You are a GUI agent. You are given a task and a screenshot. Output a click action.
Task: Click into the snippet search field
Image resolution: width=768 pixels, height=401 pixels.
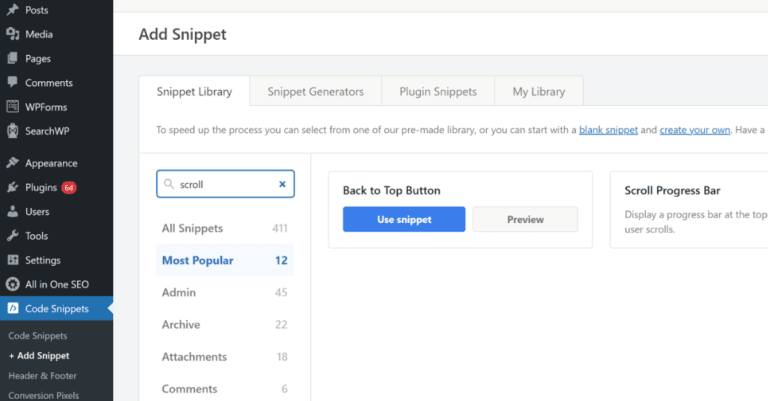click(x=225, y=184)
